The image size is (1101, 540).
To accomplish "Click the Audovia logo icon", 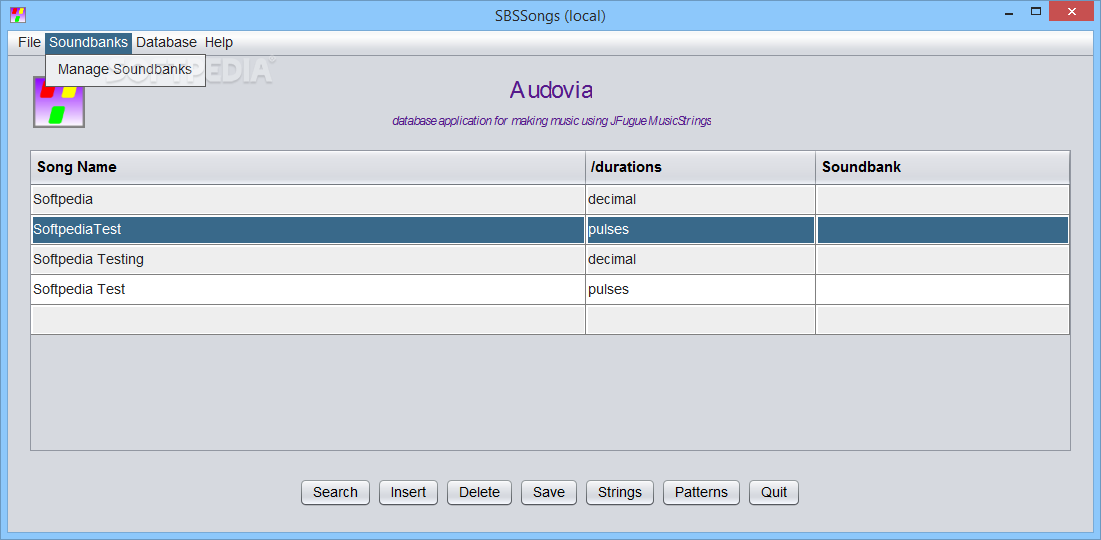I will click(x=59, y=102).
